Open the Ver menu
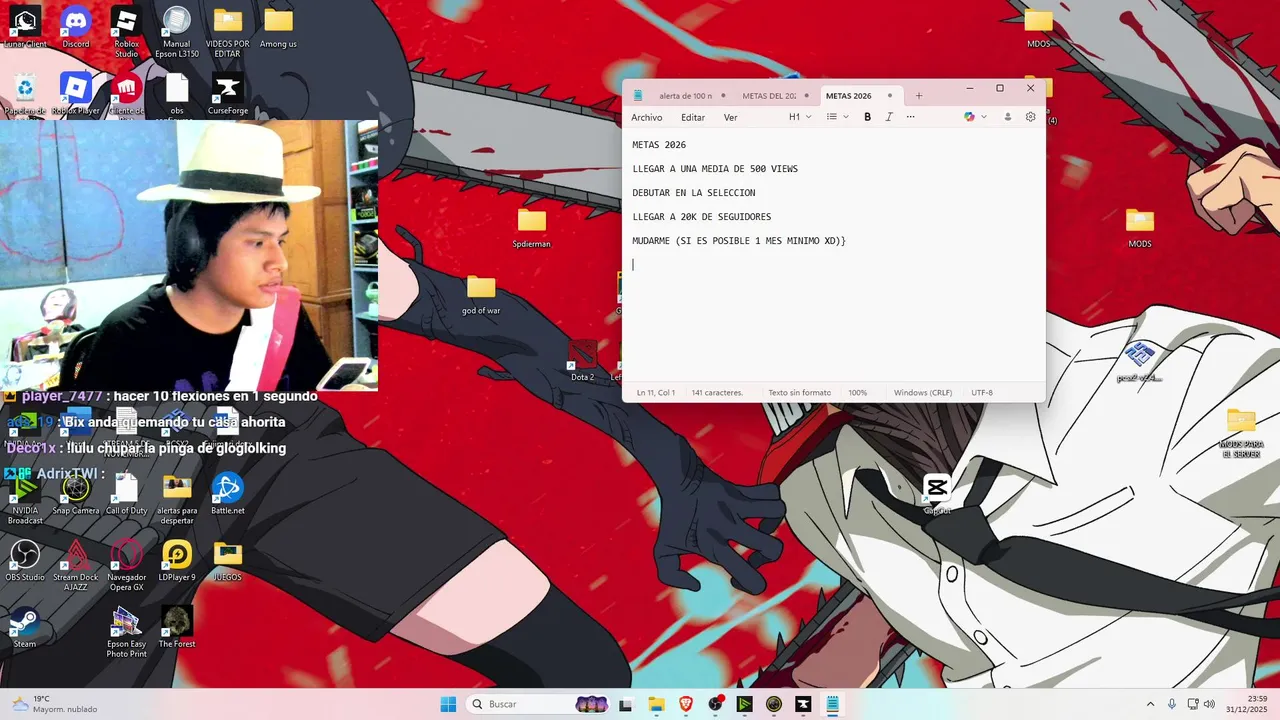 coord(731,117)
